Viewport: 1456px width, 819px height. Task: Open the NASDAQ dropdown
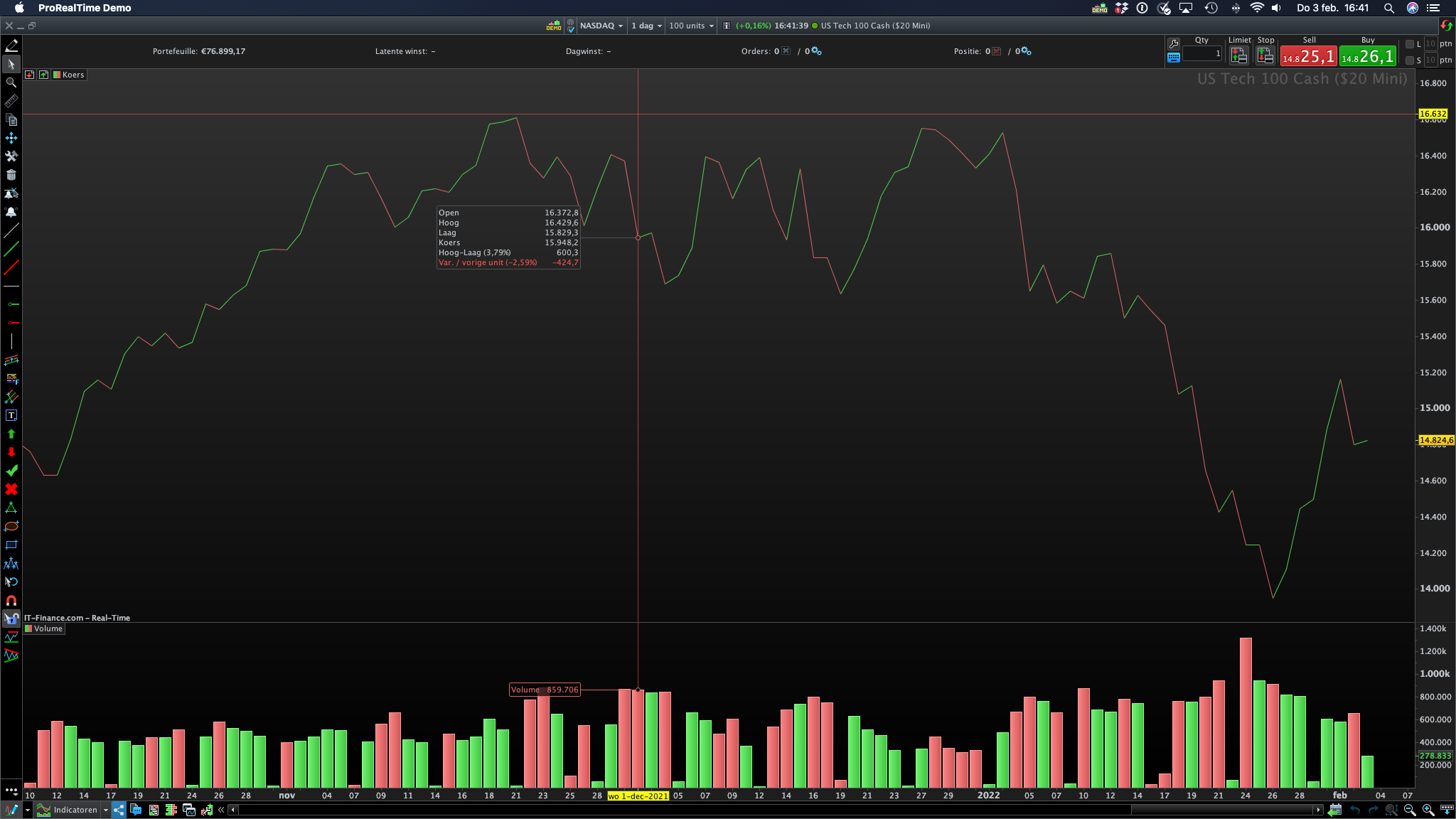point(601,26)
